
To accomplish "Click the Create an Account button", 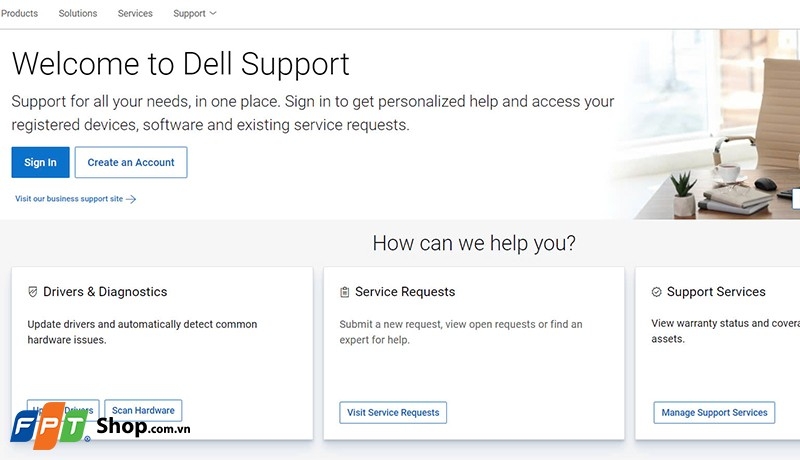I will point(131,163).
